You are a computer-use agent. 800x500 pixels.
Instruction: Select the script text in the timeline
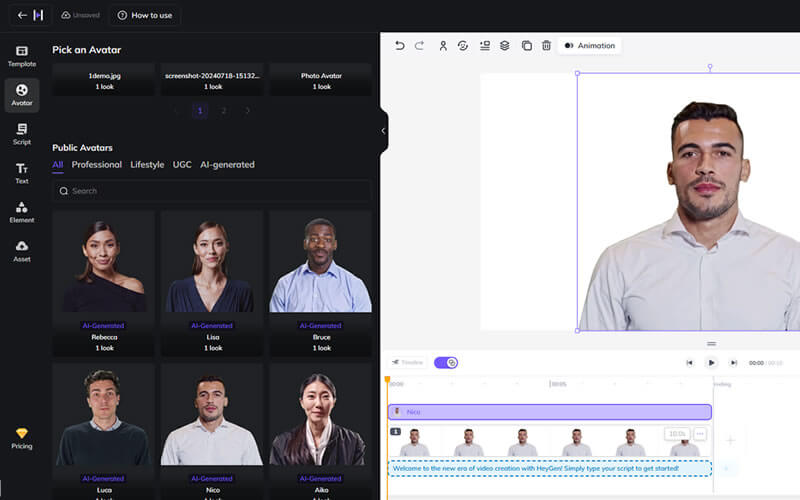[549, 468]
